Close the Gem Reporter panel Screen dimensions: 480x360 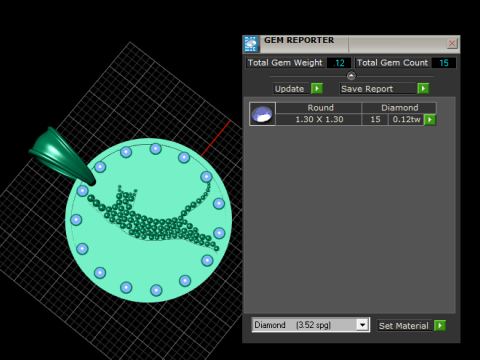coord(452,43)
